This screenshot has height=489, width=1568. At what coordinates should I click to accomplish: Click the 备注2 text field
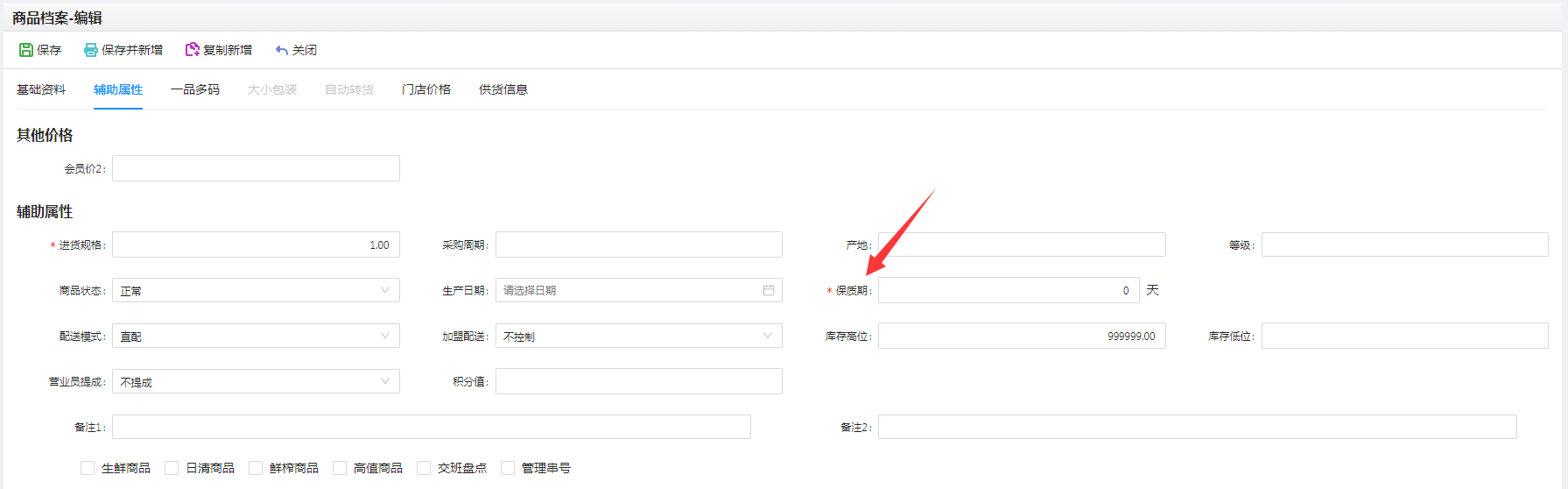tap(1198, 427)
